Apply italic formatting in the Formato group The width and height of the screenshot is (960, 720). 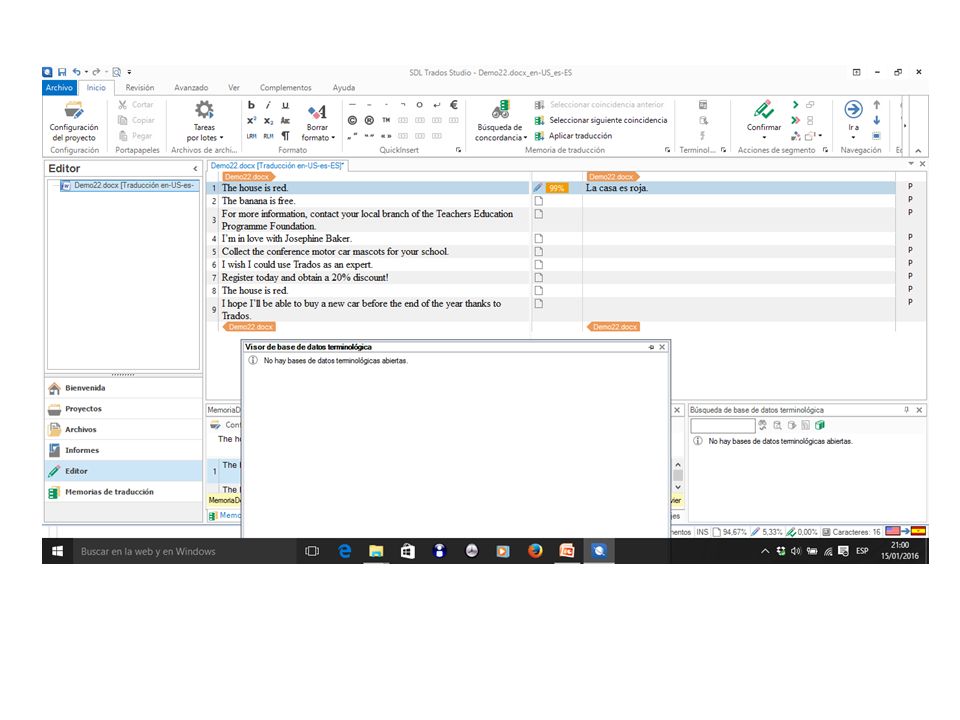pos(268,105)
